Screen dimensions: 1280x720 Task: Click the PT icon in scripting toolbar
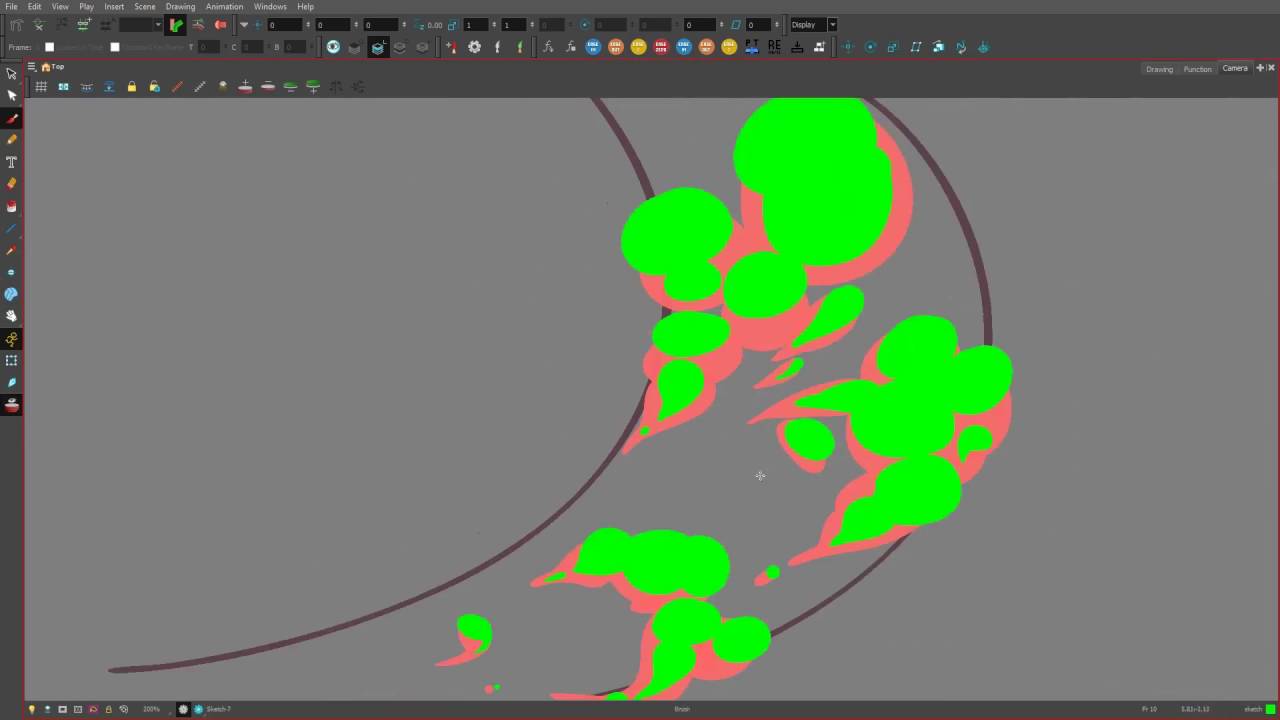point(751,47)
